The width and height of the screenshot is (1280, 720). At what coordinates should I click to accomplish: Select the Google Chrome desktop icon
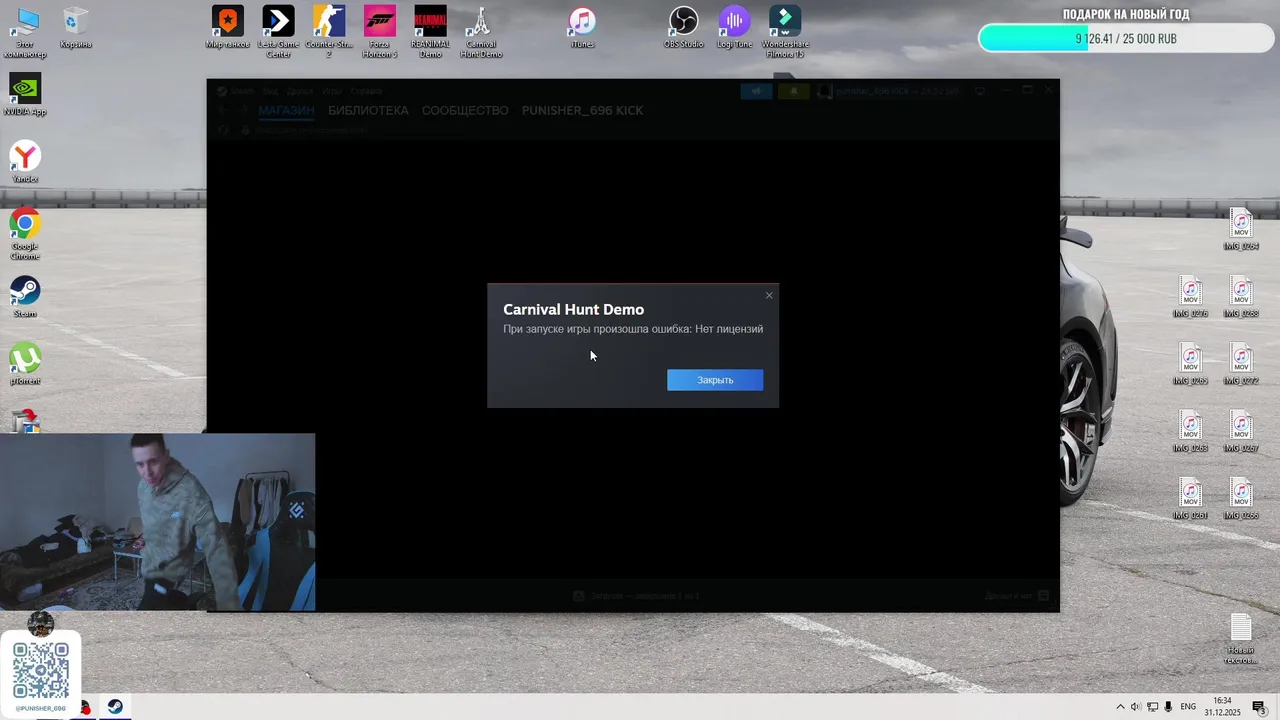25,234
